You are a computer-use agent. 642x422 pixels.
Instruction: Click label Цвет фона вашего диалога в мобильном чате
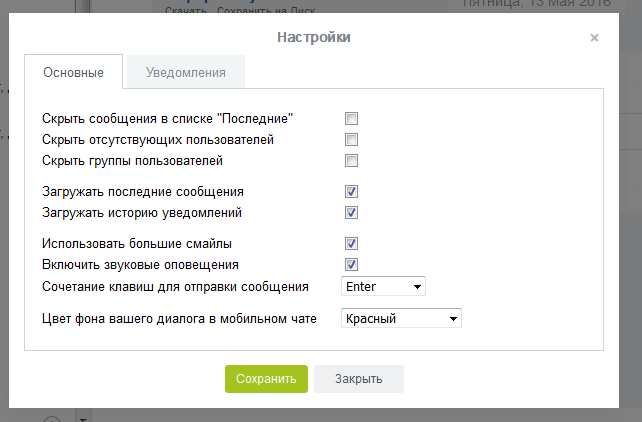pos(179,318)
